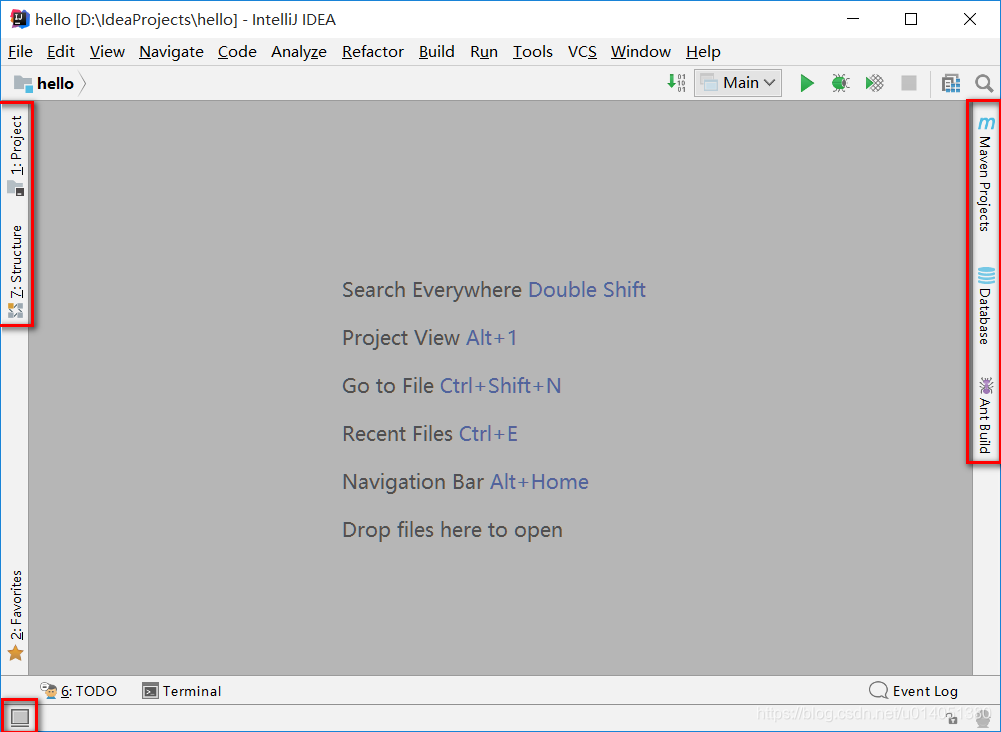Click the IntelliJ IDEA logo in title bar
Screen dimensions: 1001x732
(x=20, y=19)
